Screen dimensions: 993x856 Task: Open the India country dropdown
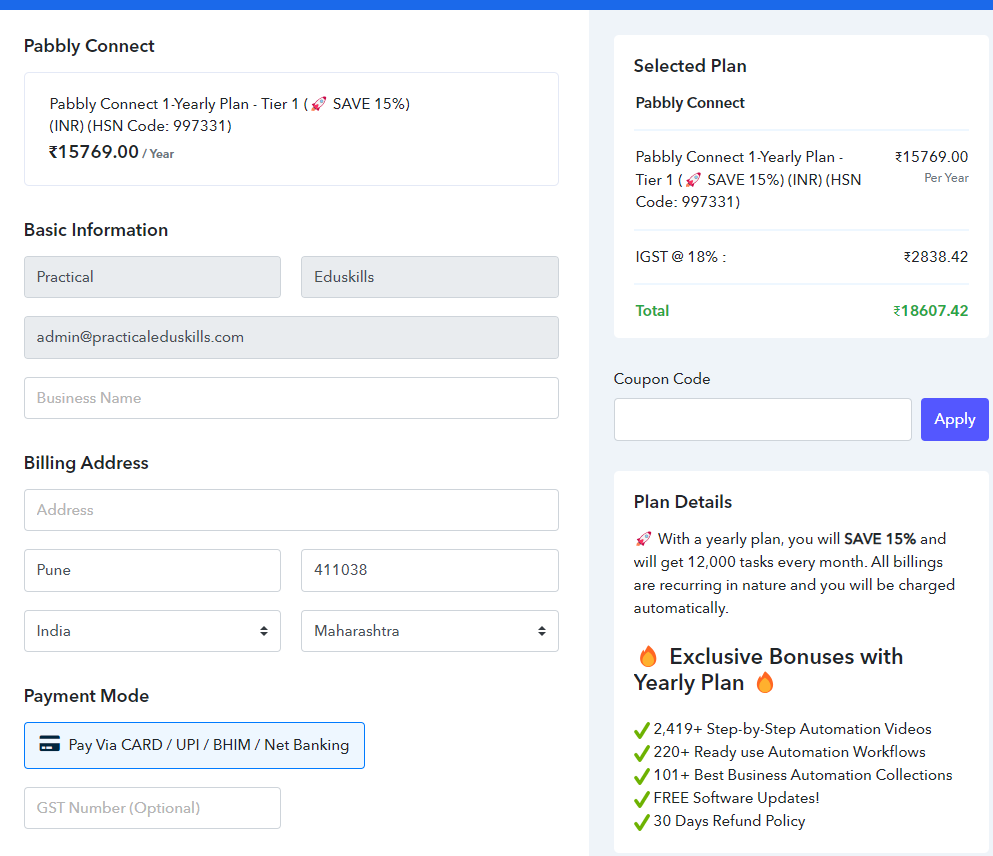click(x=152, y=631)
